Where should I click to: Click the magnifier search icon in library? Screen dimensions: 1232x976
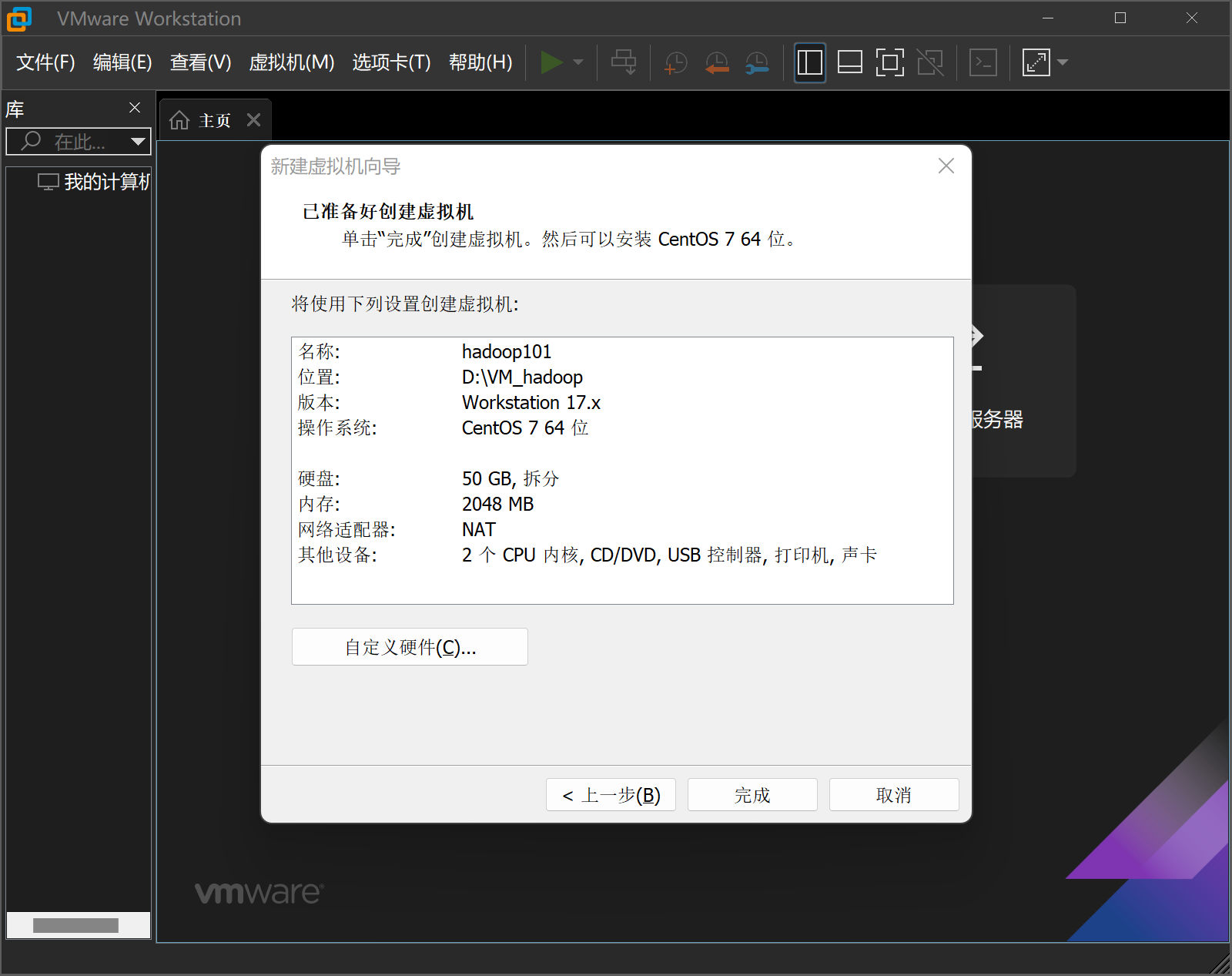click(31, 140)
